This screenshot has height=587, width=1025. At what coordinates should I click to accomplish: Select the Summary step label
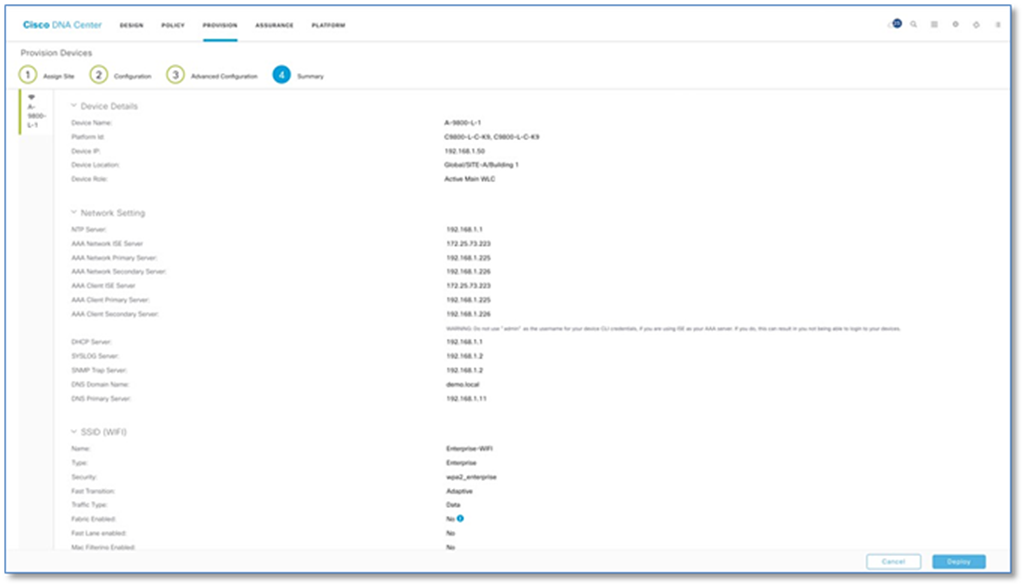(x=311, y=76)
